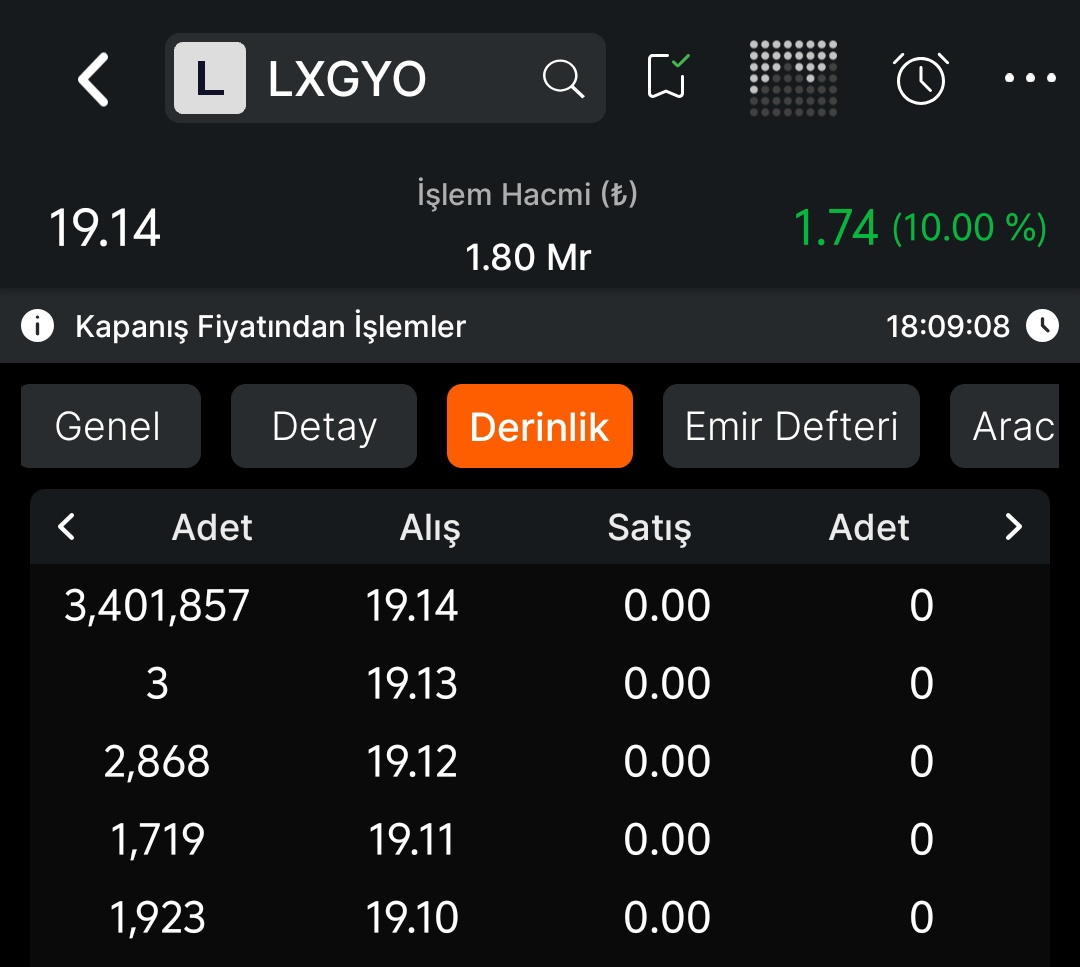Tap the Satış column header
The width and height of the screenshot is (1080, 967).
[649, 528]
